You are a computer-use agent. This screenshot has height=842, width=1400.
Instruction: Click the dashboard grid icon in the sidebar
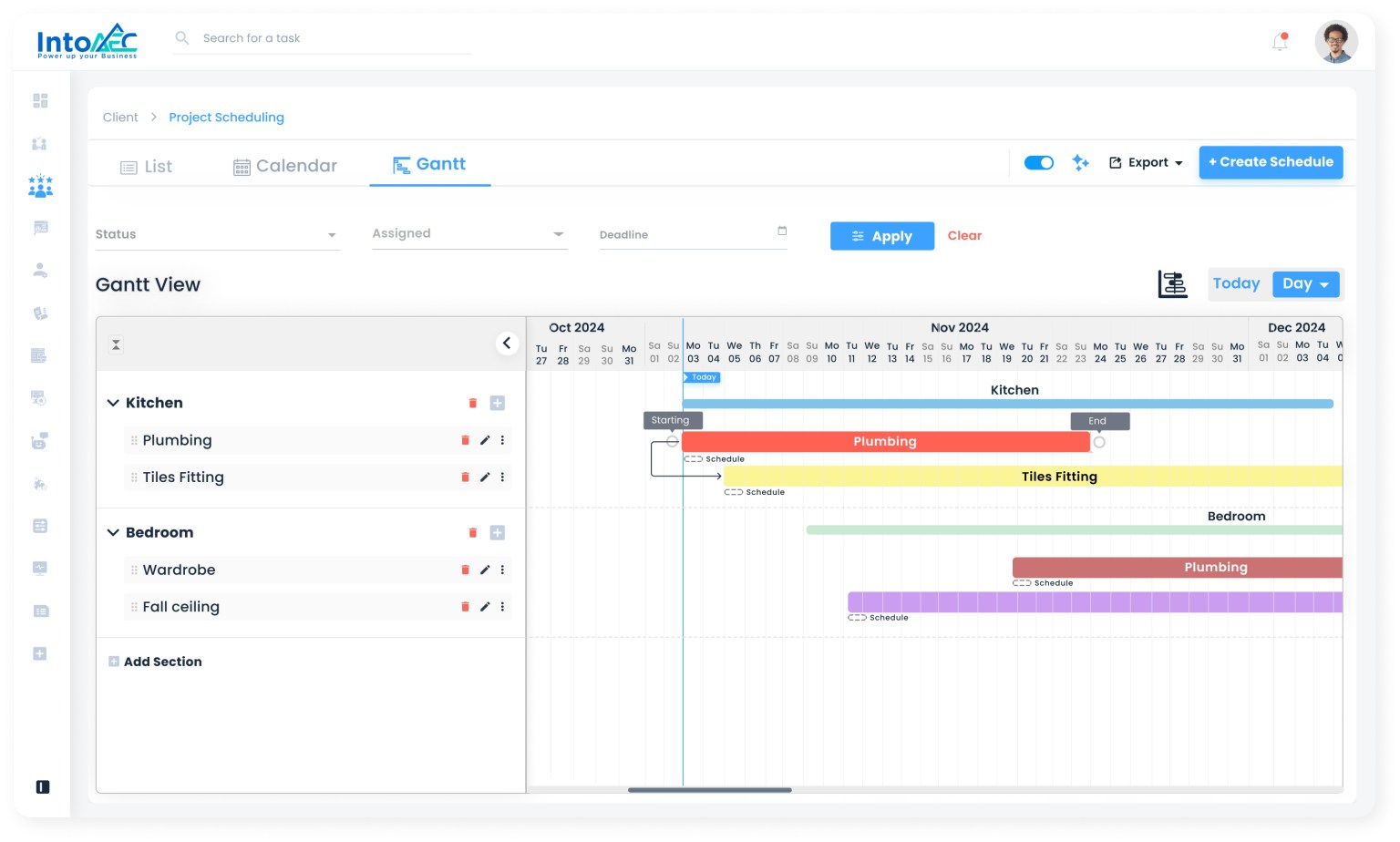click(x=40, y=100)
